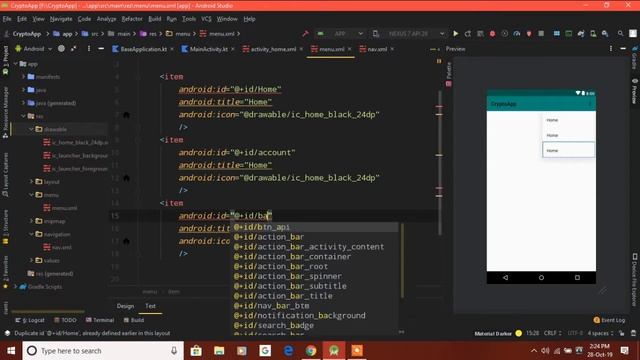This screenshot has width=640, height=360.
Task: Click the highlighted Home item in preview menu
Action: click(x=568, y=150)
